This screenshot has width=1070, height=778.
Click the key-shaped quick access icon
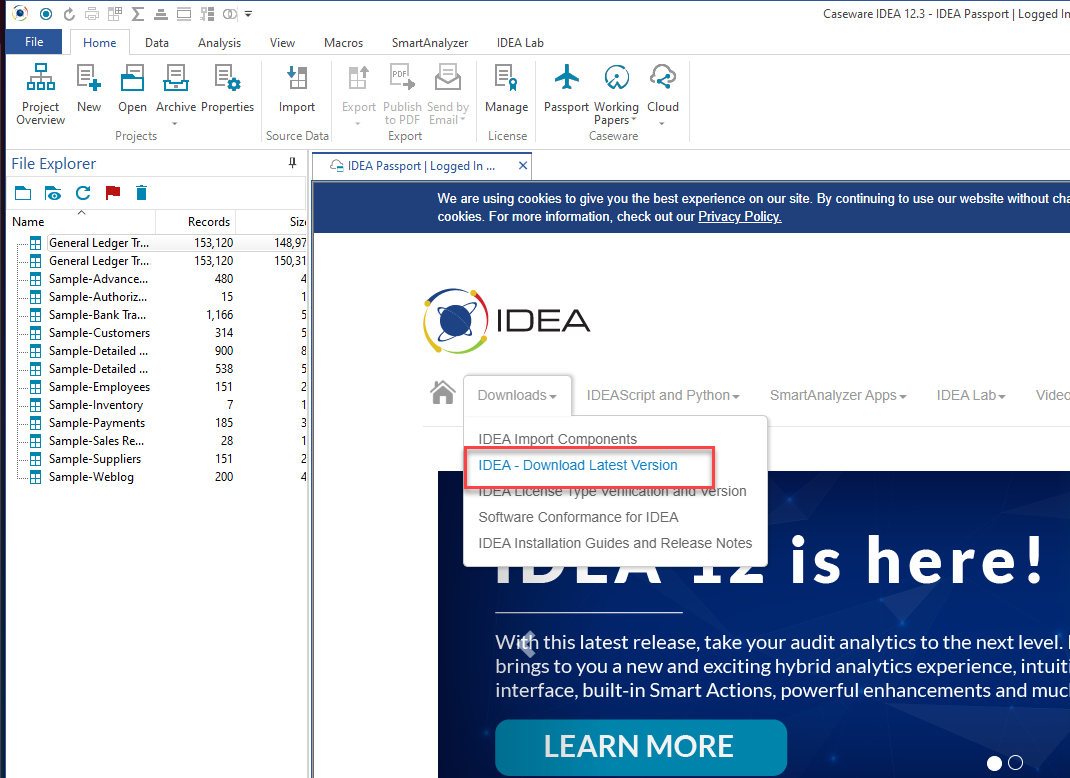tap(207, 14)
